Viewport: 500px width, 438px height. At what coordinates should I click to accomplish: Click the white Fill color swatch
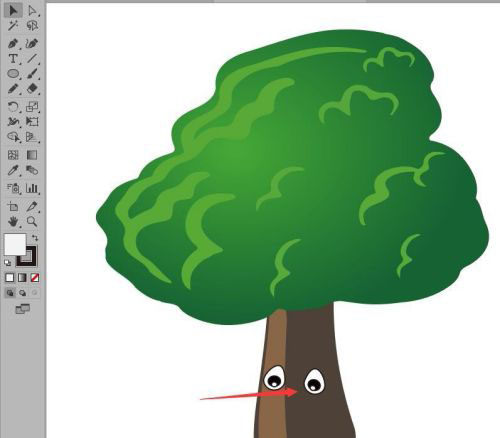[x=15, y=244]
